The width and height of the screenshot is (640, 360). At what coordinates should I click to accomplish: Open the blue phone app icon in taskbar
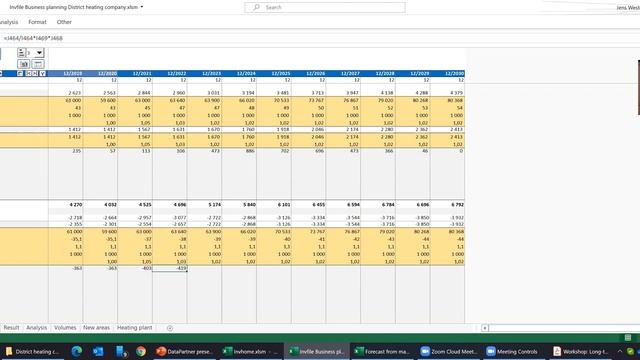click(x=121, y=351)
